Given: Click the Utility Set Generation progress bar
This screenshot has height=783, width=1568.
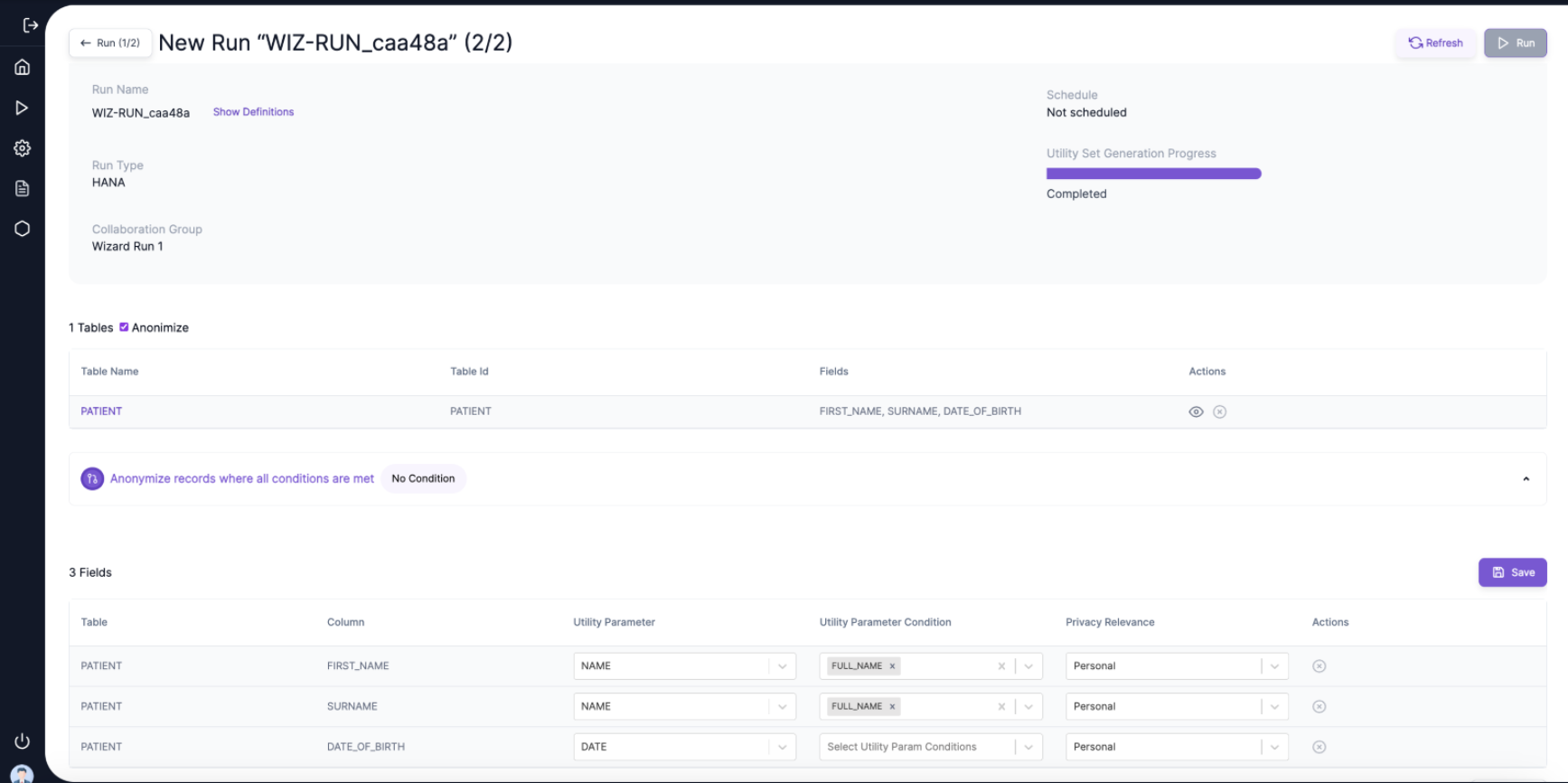Looking at the screenshot, I should point(1153,174).
